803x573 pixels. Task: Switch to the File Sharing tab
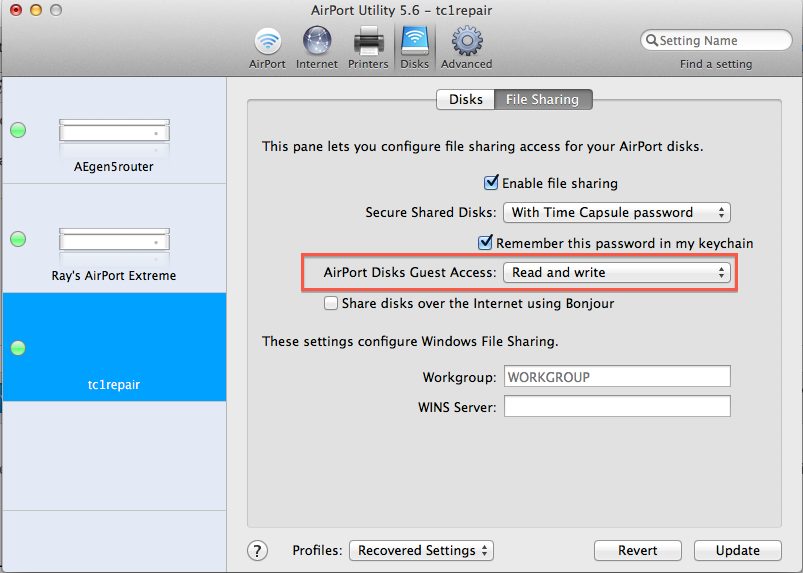[x=543, y=99]
